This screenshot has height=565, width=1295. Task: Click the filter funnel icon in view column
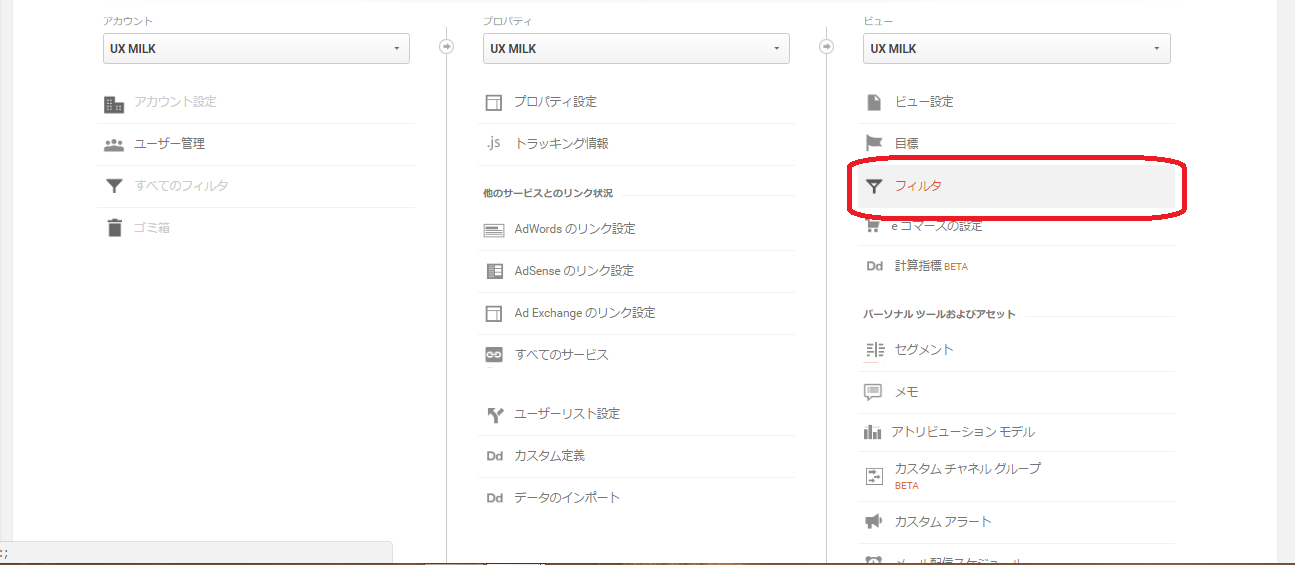[x=874, y=186]
